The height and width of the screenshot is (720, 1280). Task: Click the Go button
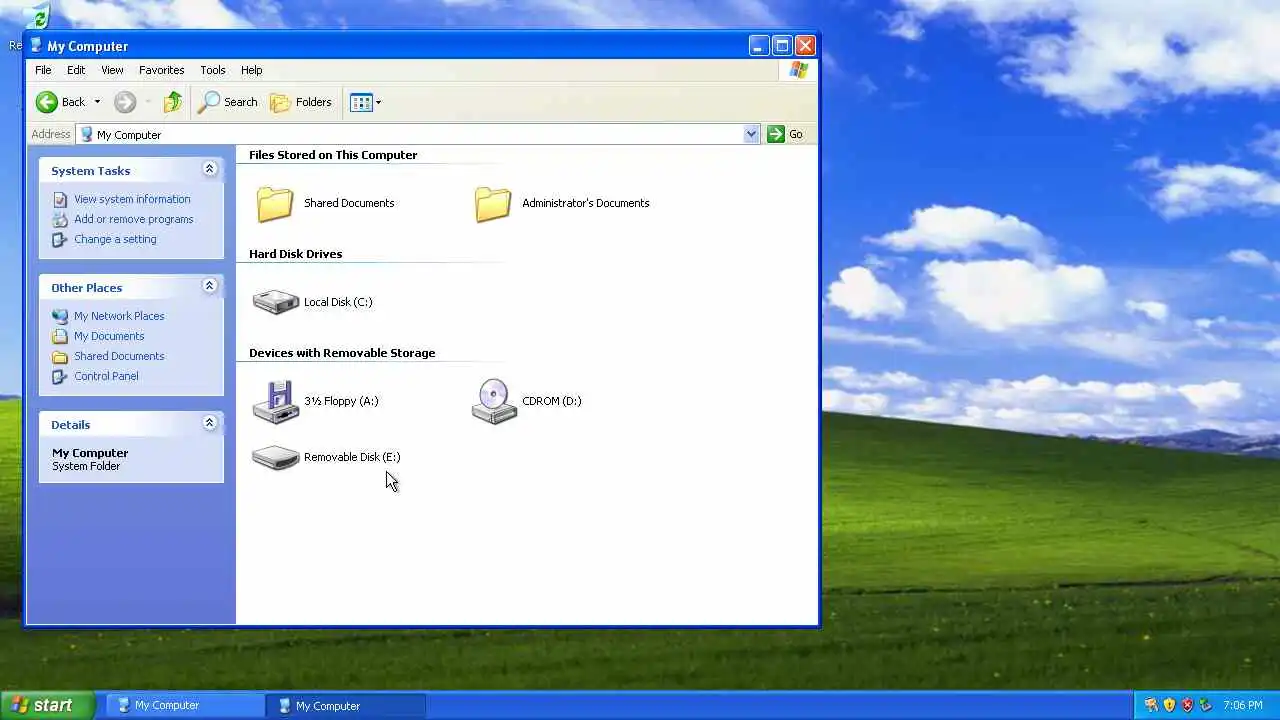pyautogui.click(x=785, y=134)
